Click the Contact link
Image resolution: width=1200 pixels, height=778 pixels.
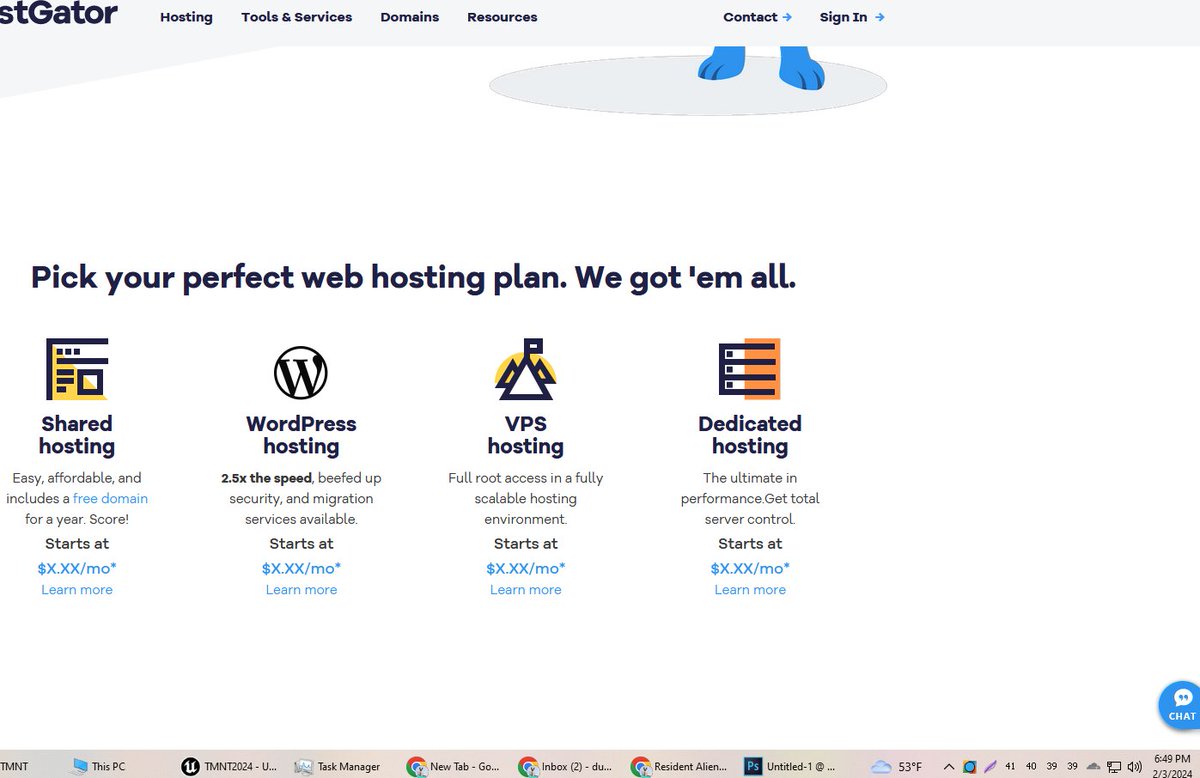(x=757, y=17)
